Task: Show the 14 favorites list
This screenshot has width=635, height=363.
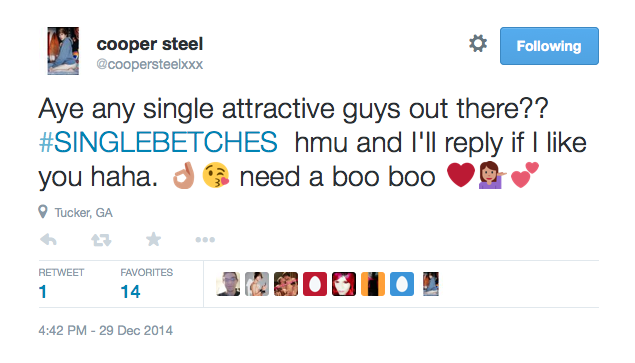Action: [x=147, y=284]
